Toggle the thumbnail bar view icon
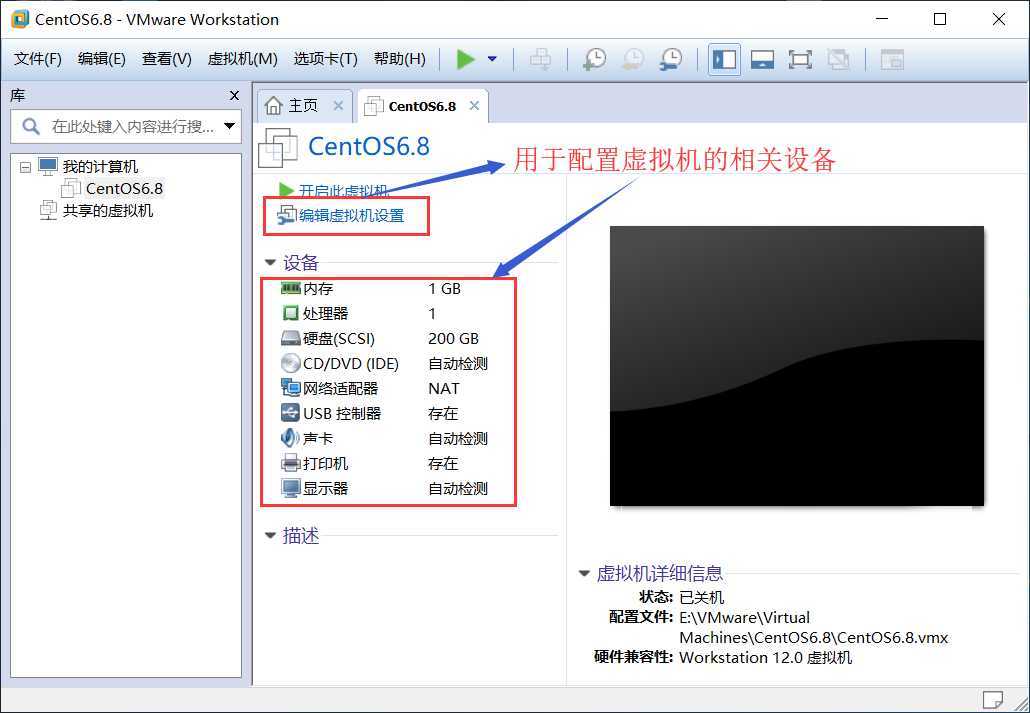The height and width of the screenshot is (713, 1030). (762, 59)
